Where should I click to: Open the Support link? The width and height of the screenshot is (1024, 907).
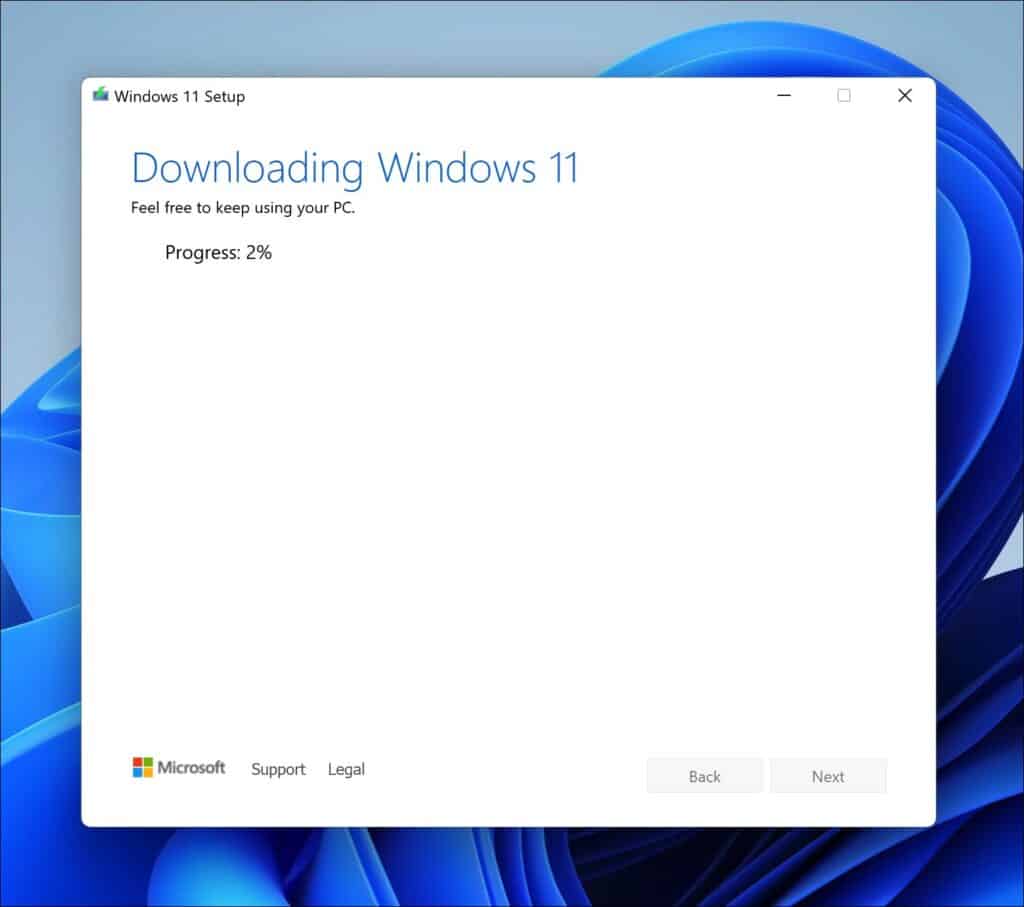tap(278, 769)
